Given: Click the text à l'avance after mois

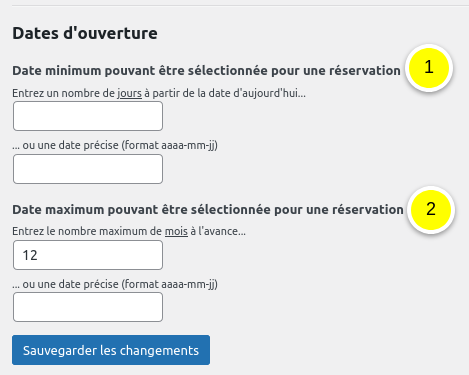Looking at the screenshot, I should pyautogui.click(x=218, y=231).
